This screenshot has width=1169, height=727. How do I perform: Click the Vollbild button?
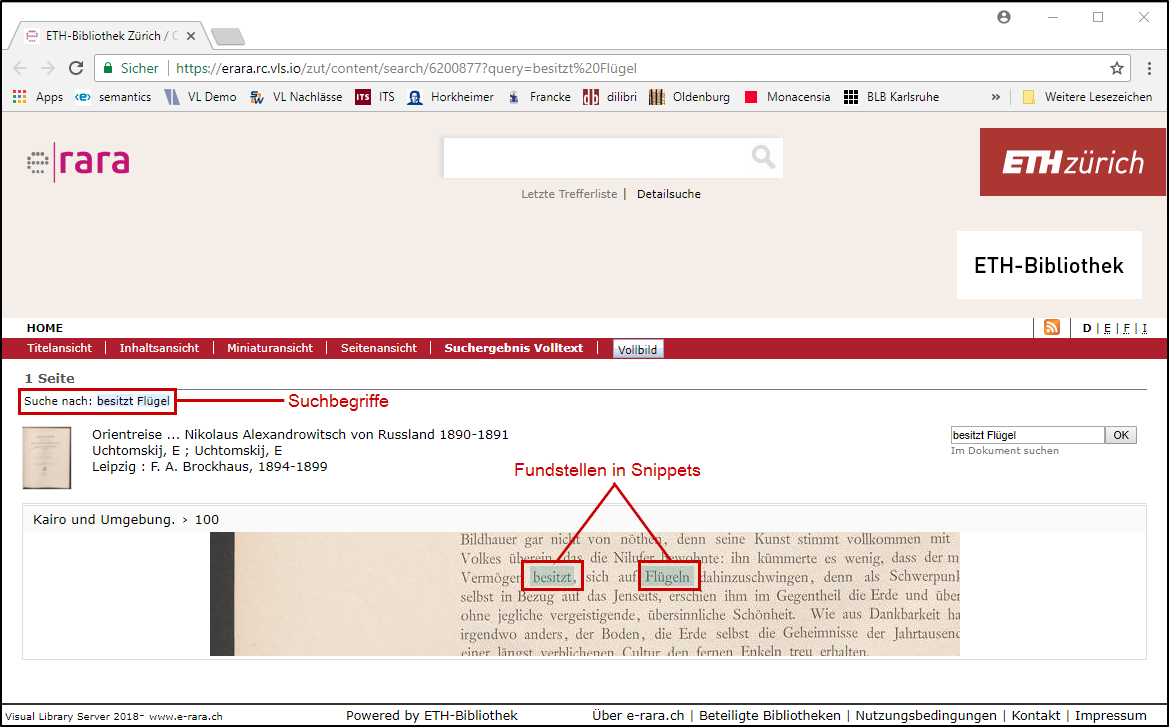[x=637, y=349]
